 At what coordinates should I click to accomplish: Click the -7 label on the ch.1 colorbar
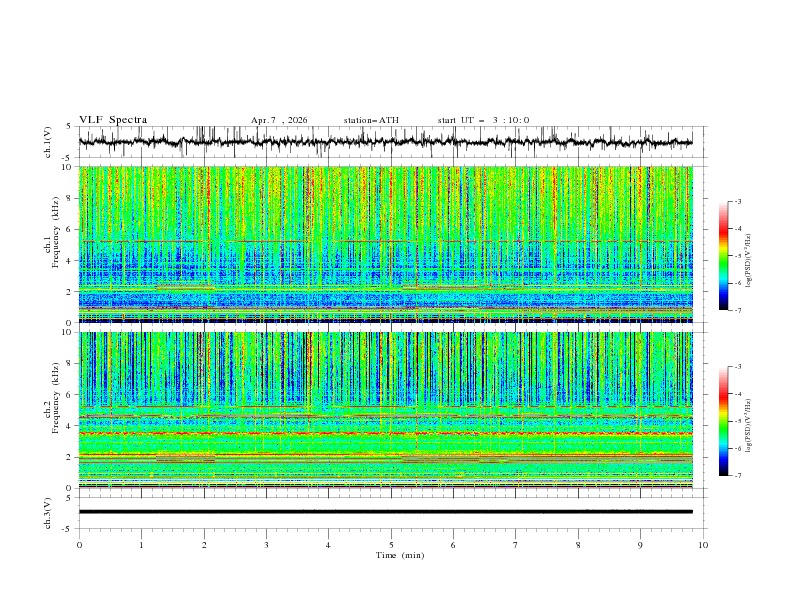[737, 310]
